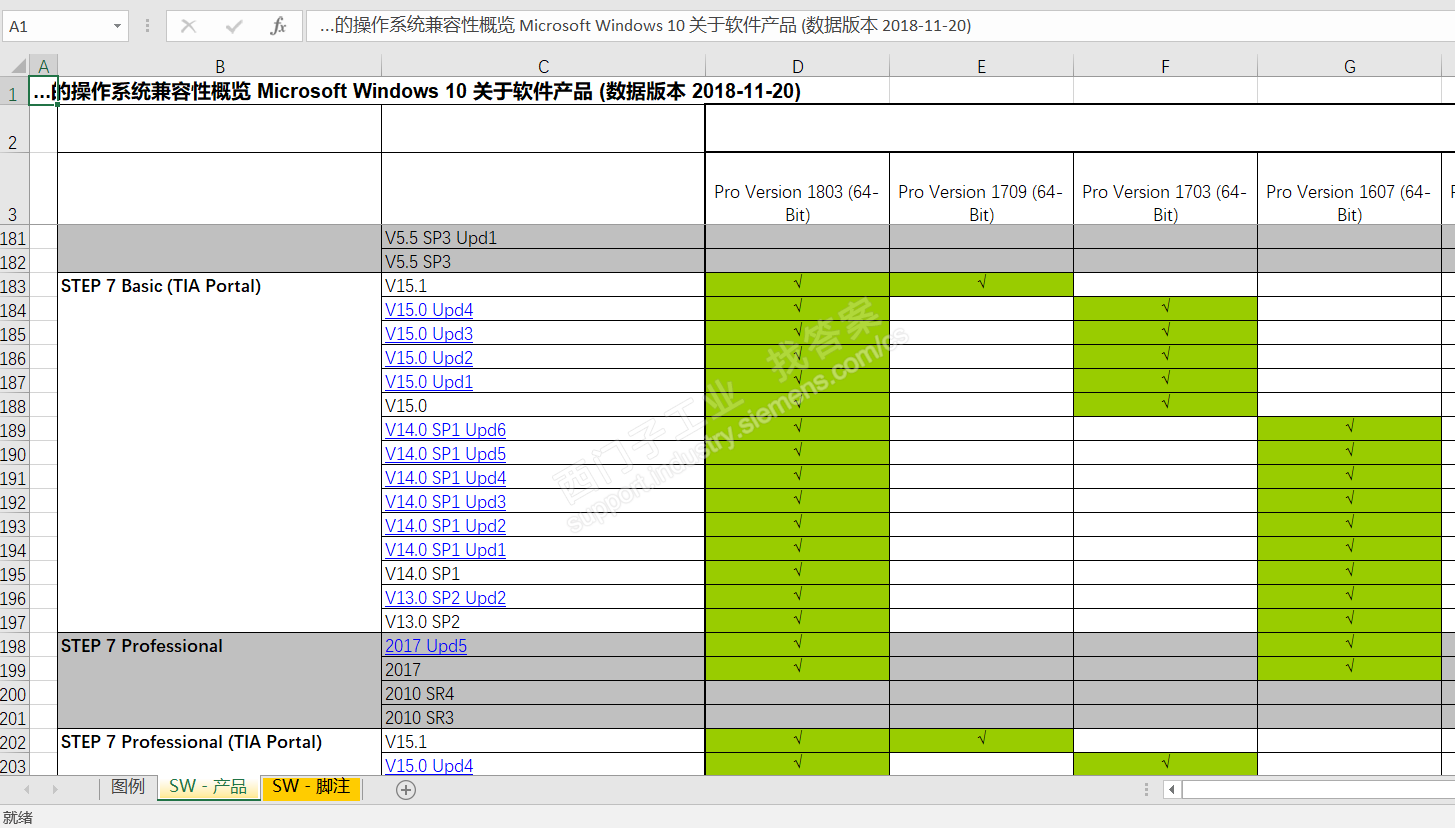Select row 1 header
The width and height of the screenshot is (1455, 828).
pos(14,91)
